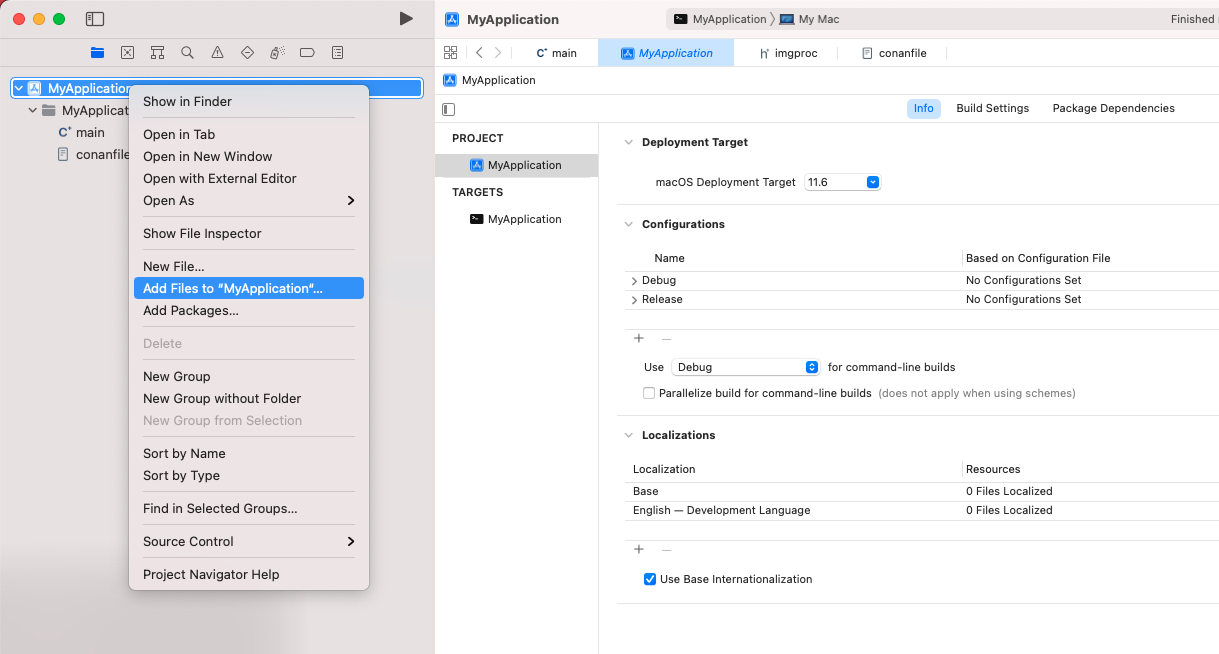1219x654 pixels.
Task: Click the related items grid icon
Action: tap(450, 53)
